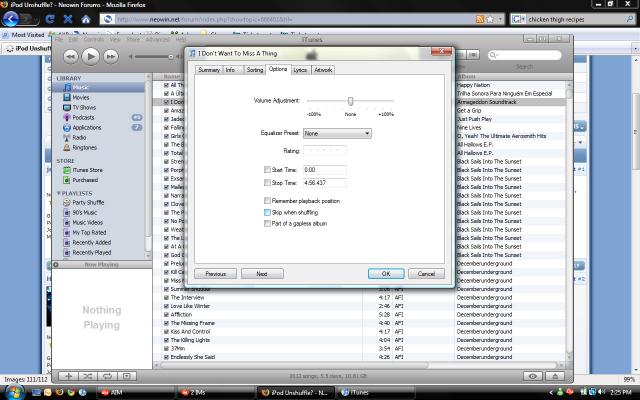Create a new iTunes playlist with plus button
This screenshot has height=400, width=640.
69,376
